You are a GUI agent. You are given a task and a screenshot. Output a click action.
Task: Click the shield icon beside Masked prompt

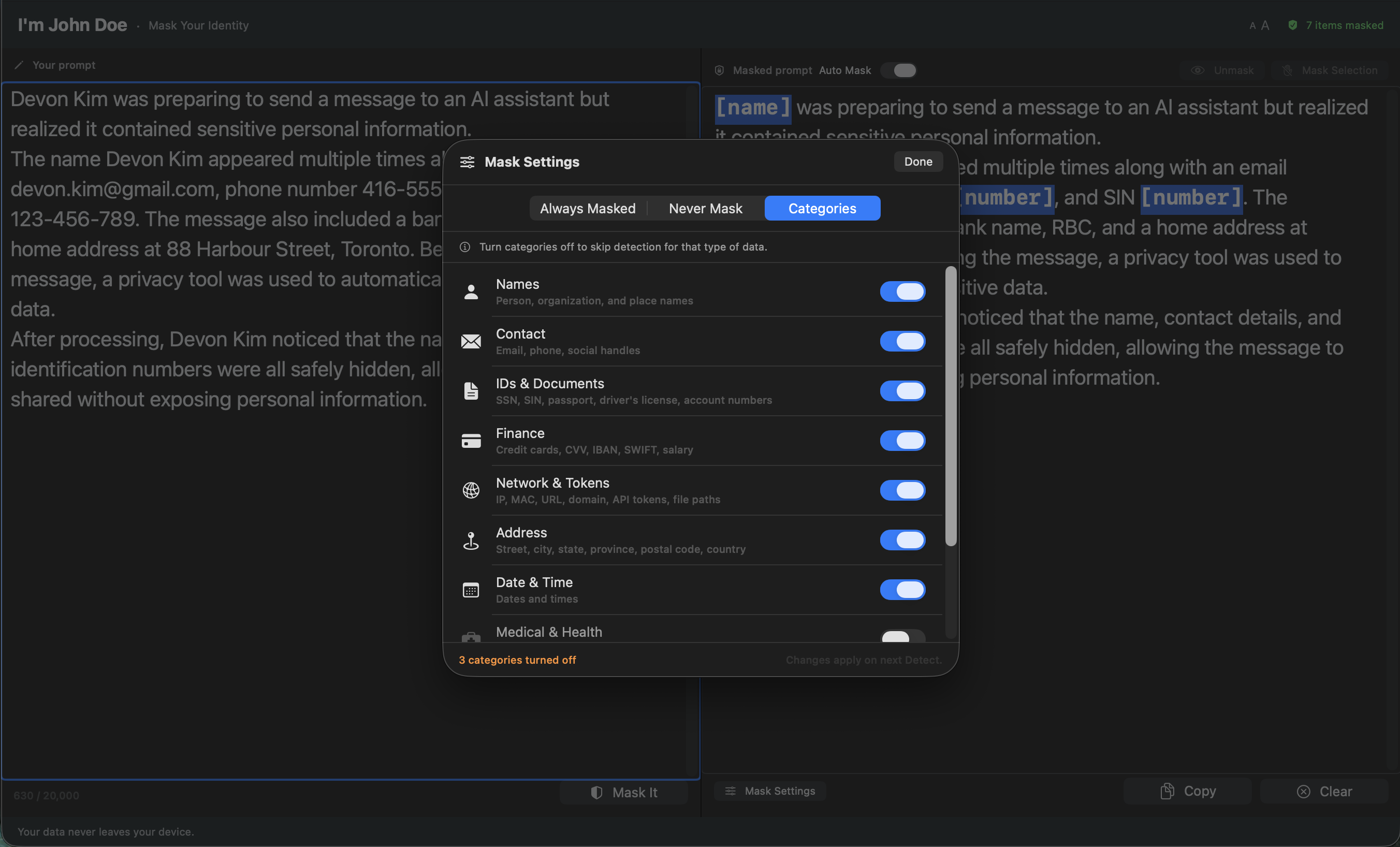(719, 70)
